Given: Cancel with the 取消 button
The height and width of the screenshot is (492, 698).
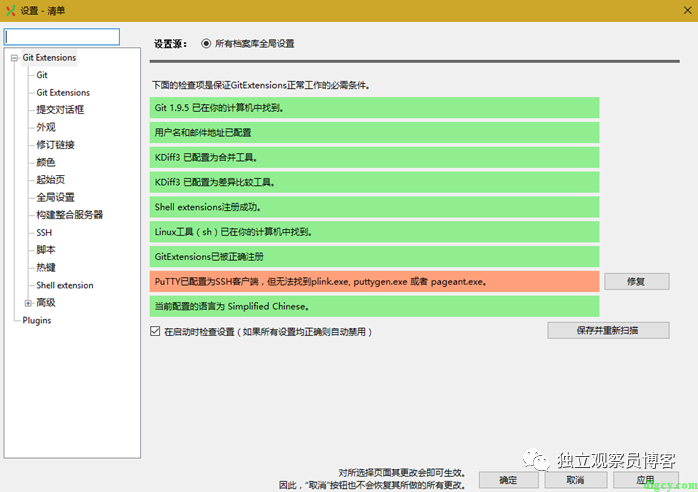Looking at the screenshot, I should point(576,480).
